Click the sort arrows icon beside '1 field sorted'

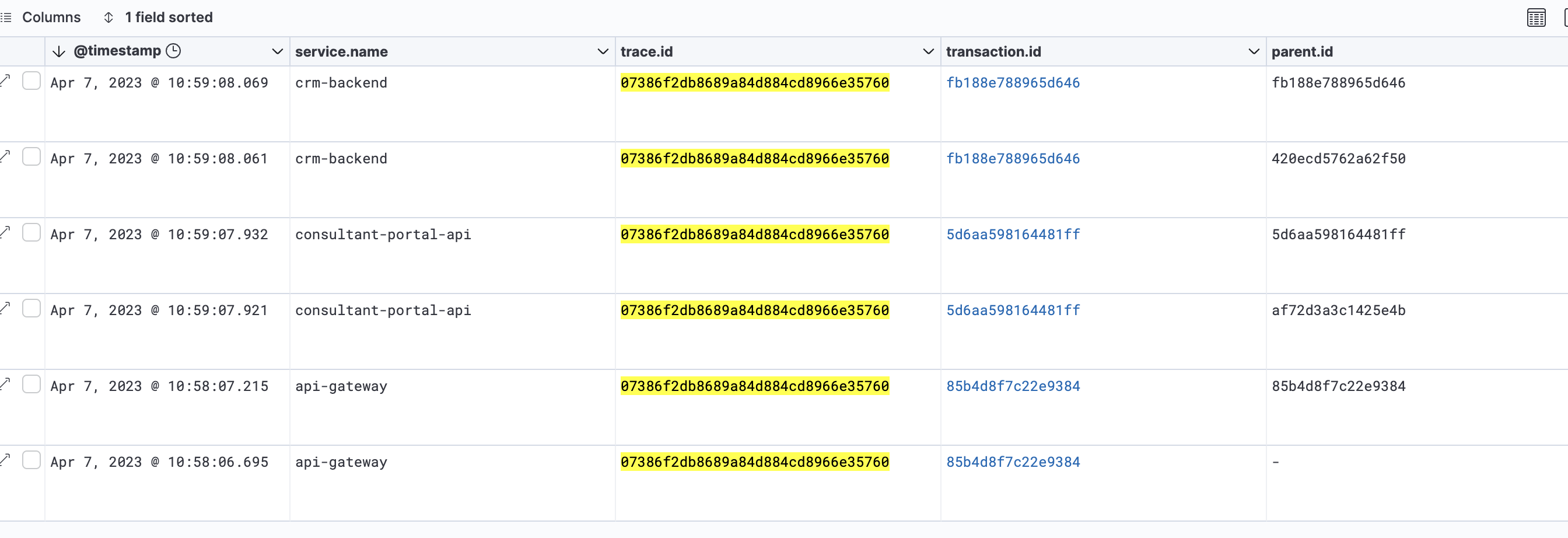pyautogui.click(x=108, y=18)
